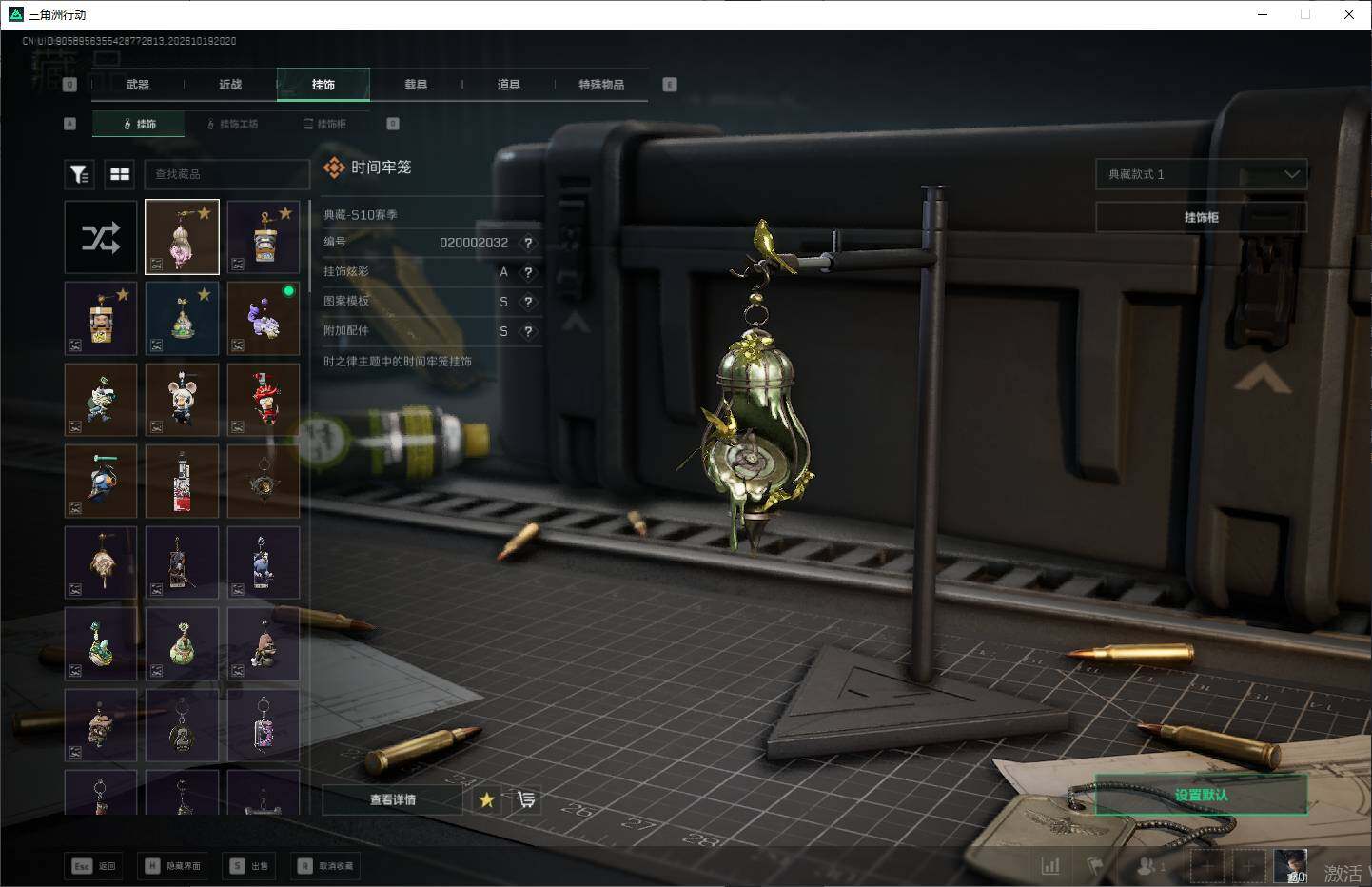Switch to the 挂饰工坊 sub-tab
This screenshot has width=1372, height=887.
point(233,124)
